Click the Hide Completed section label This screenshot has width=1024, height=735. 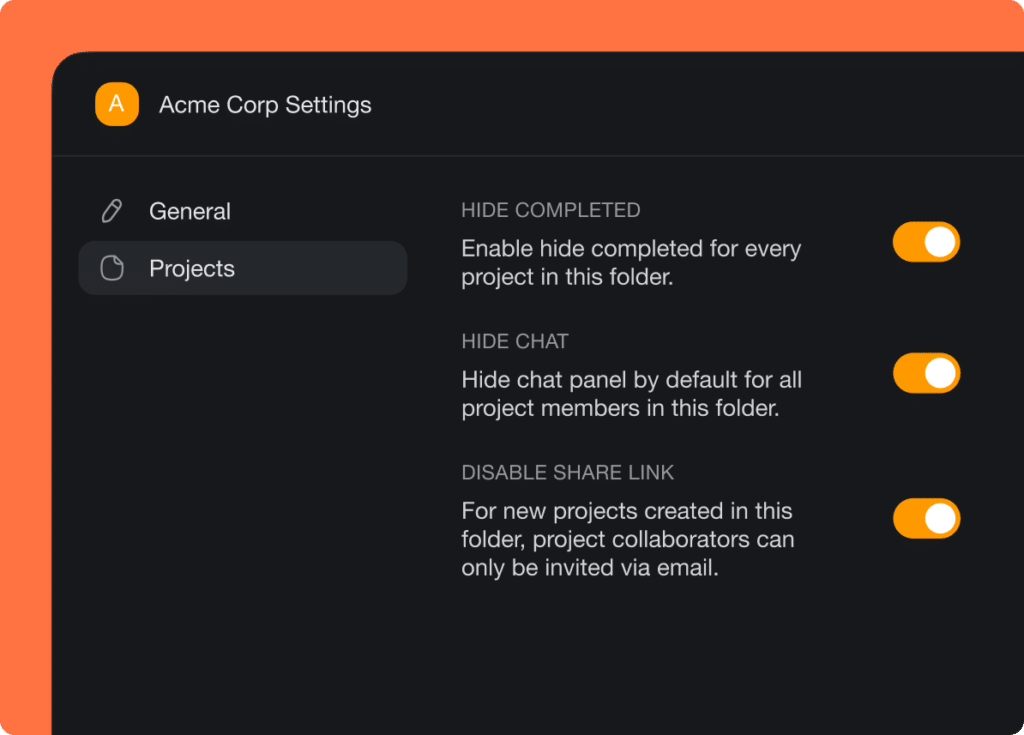pos(551,210)
